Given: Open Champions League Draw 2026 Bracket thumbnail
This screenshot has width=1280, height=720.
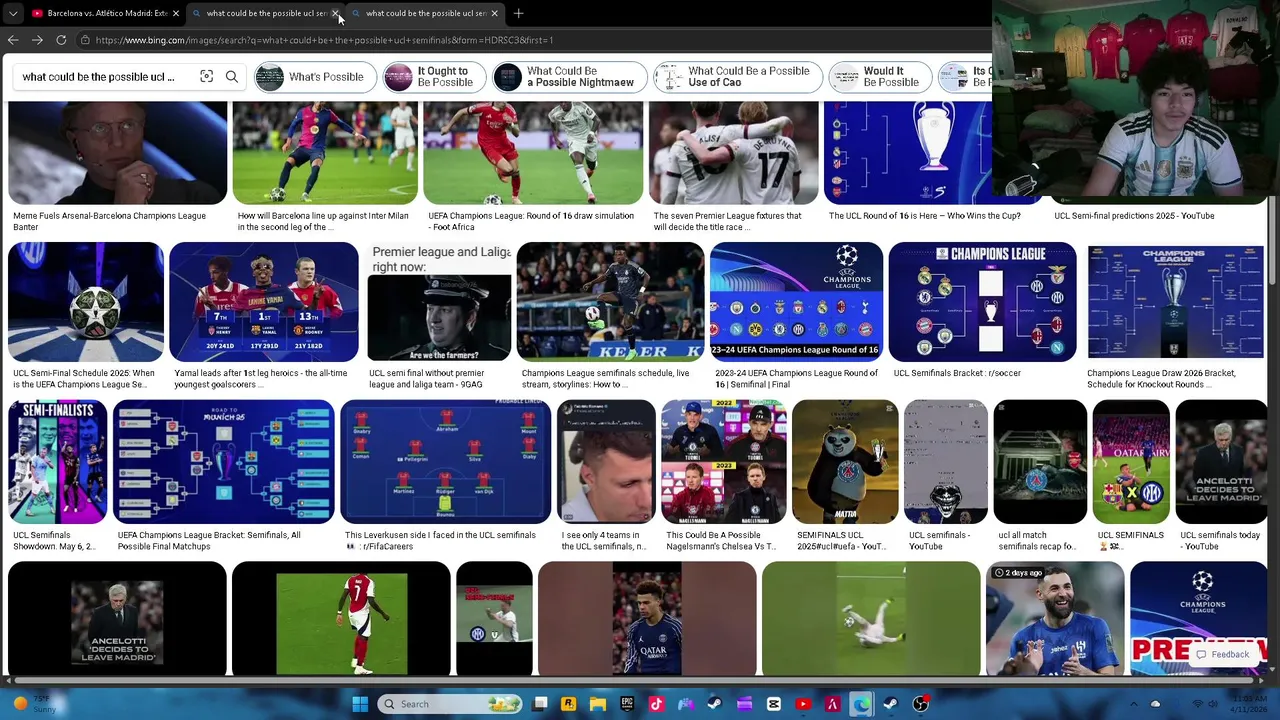Looking at the screenshot, I should click(1175, 302).
